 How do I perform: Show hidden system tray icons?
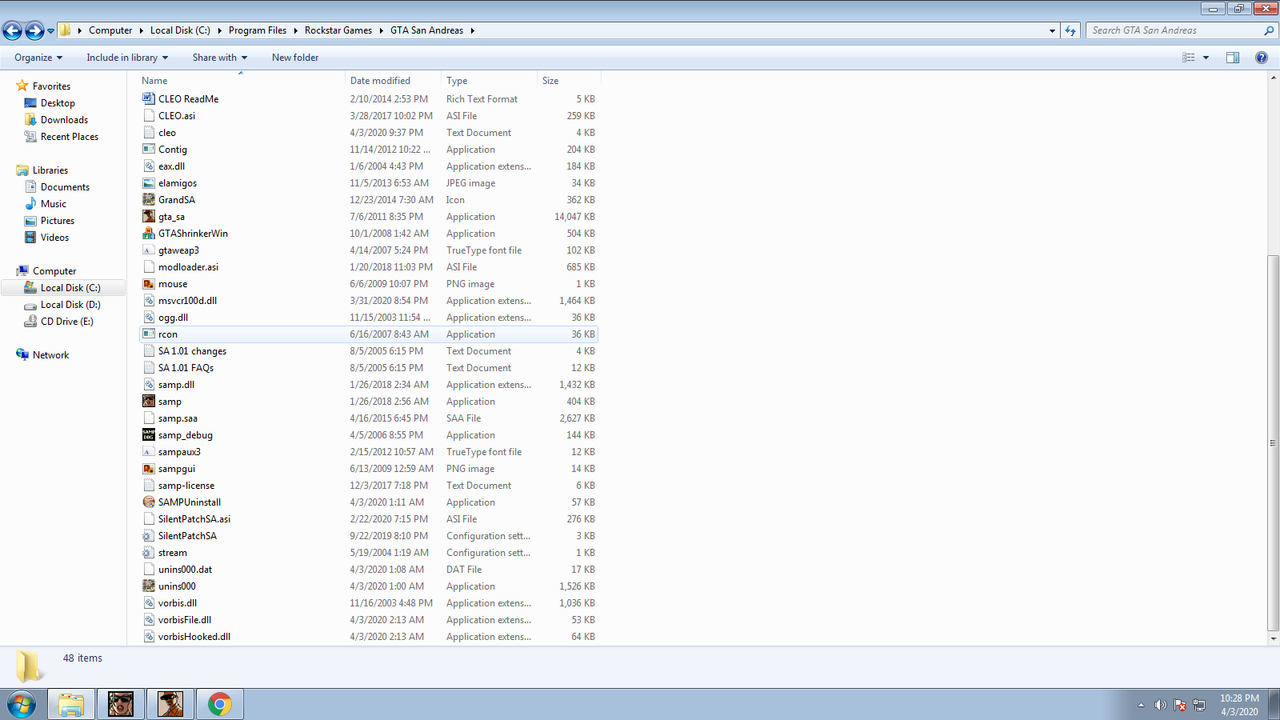[x=1141, y=705]
